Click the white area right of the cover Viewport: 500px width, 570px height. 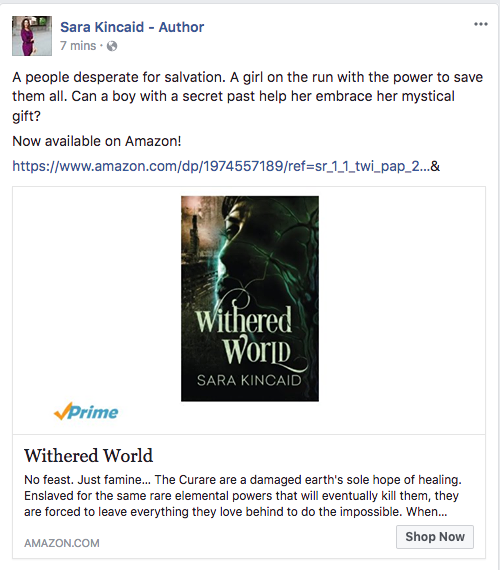coord(402,298)
